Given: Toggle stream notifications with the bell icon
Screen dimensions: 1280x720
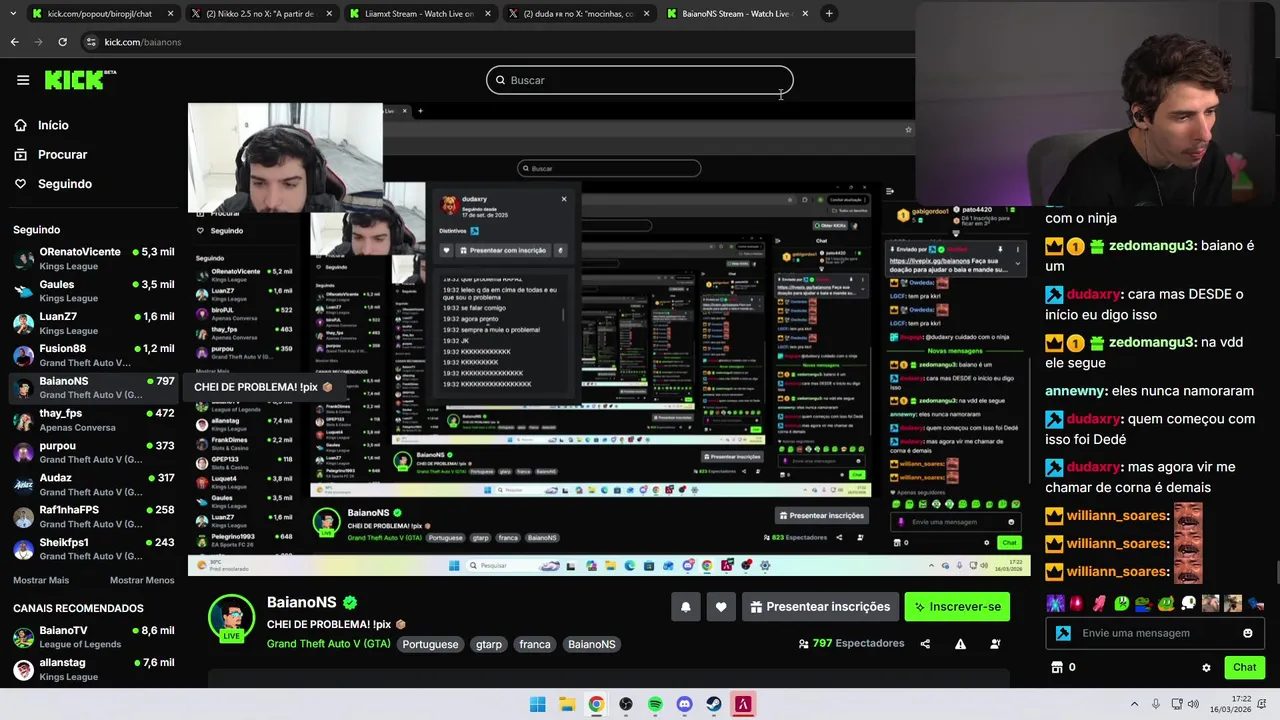Looking at the screenshot, I should coord(686,607).
